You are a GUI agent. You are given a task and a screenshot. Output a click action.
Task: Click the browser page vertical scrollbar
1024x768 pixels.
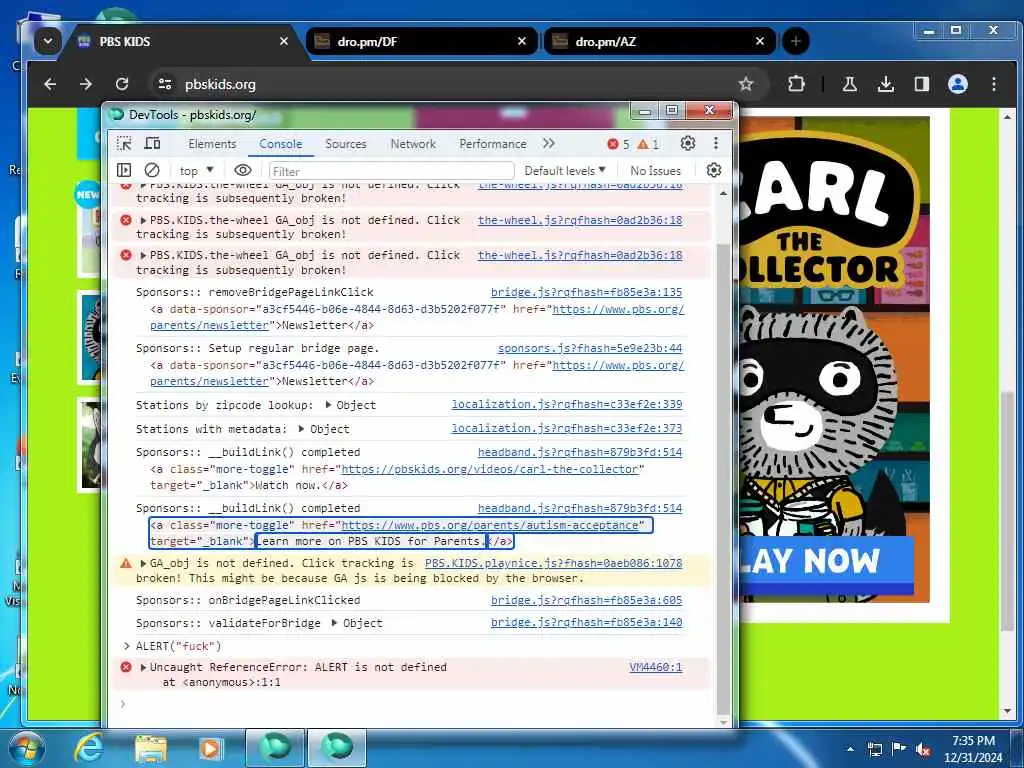coord(1008,511)
